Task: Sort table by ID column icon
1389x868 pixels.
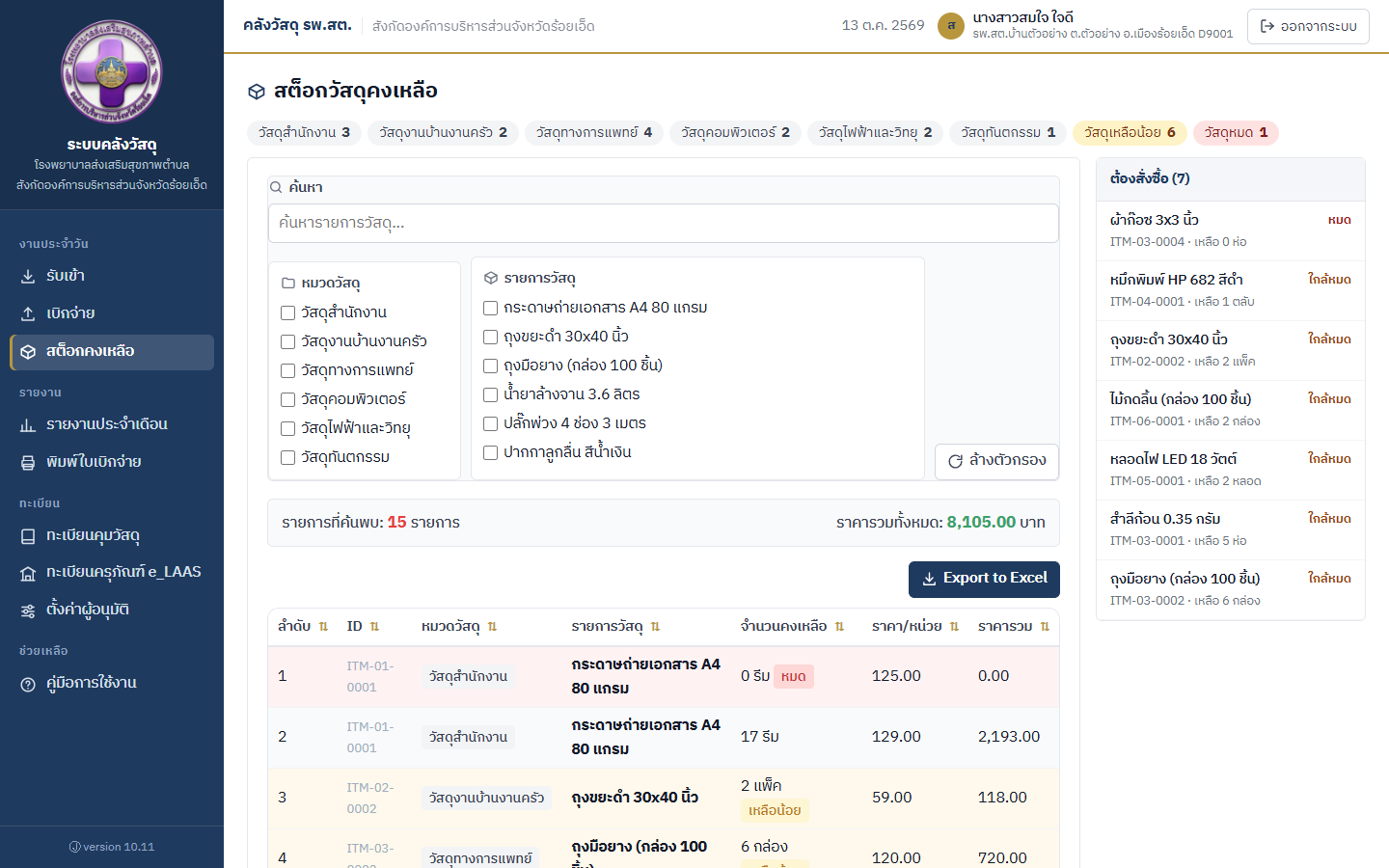Action: point(374,627)
